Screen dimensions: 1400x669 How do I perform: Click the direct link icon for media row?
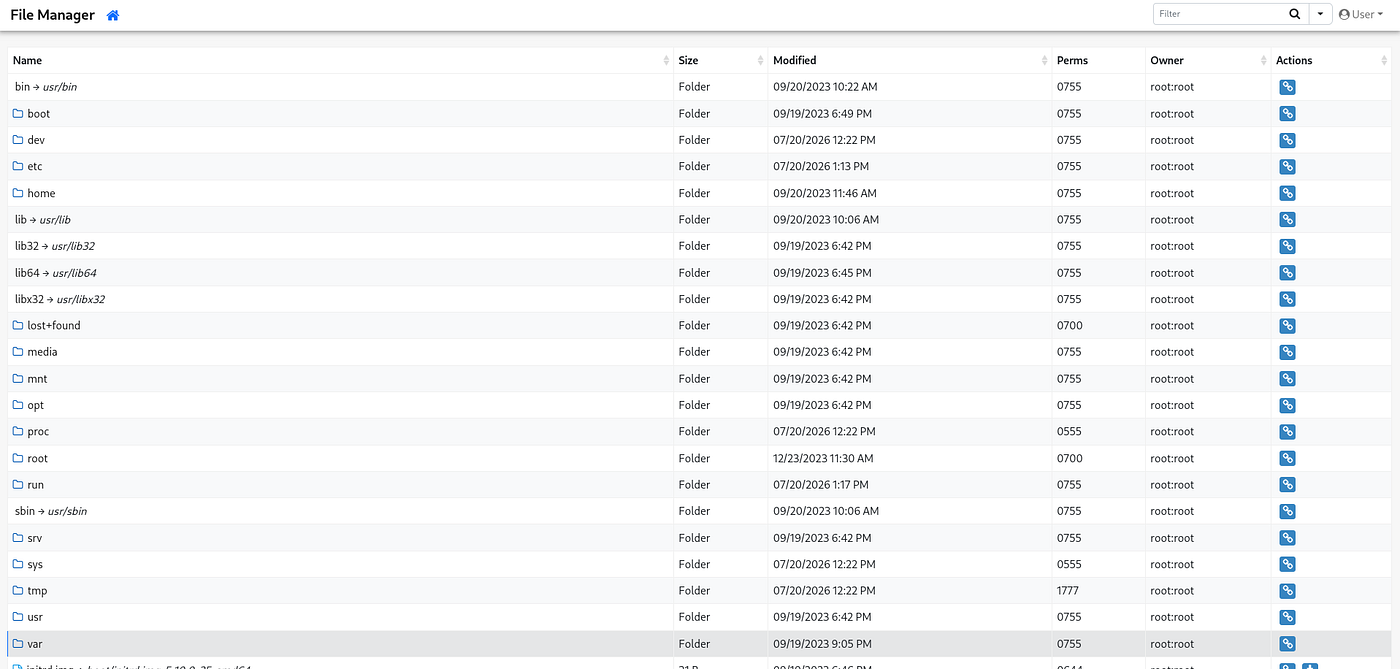pyautogui.click(x=1287, y=352)
